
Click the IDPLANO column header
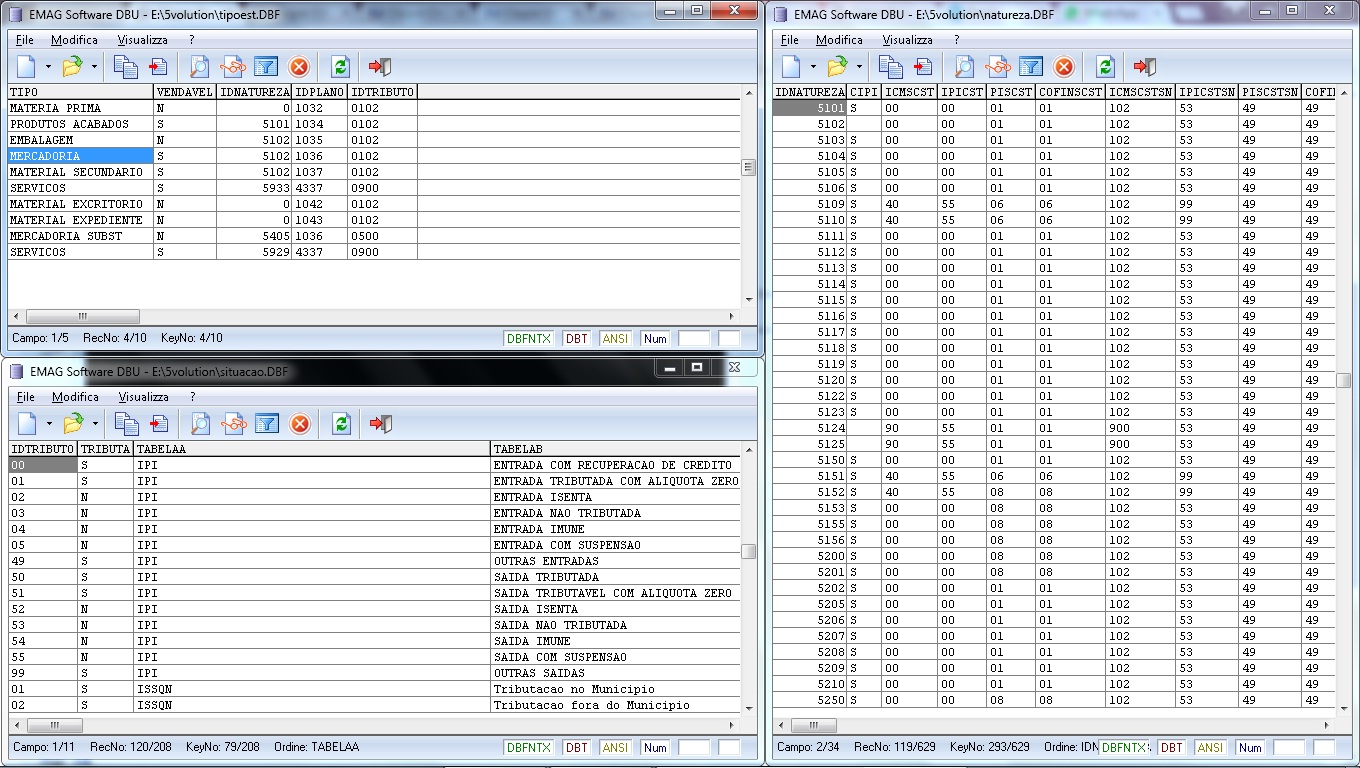pyautogui.click(x=319, y=92)
